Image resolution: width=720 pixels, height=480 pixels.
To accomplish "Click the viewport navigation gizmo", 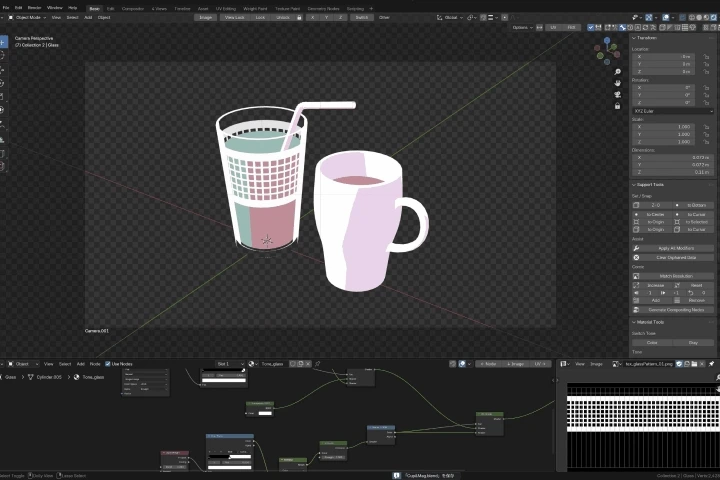I will 607,51.
